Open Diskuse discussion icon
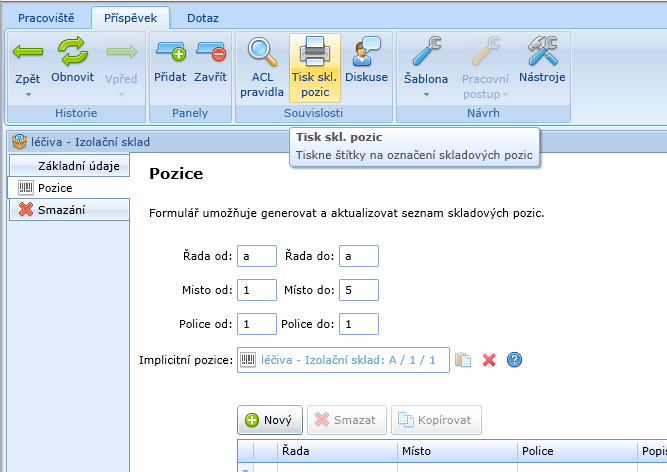The image size is (667, 472). tap(366, 50)
